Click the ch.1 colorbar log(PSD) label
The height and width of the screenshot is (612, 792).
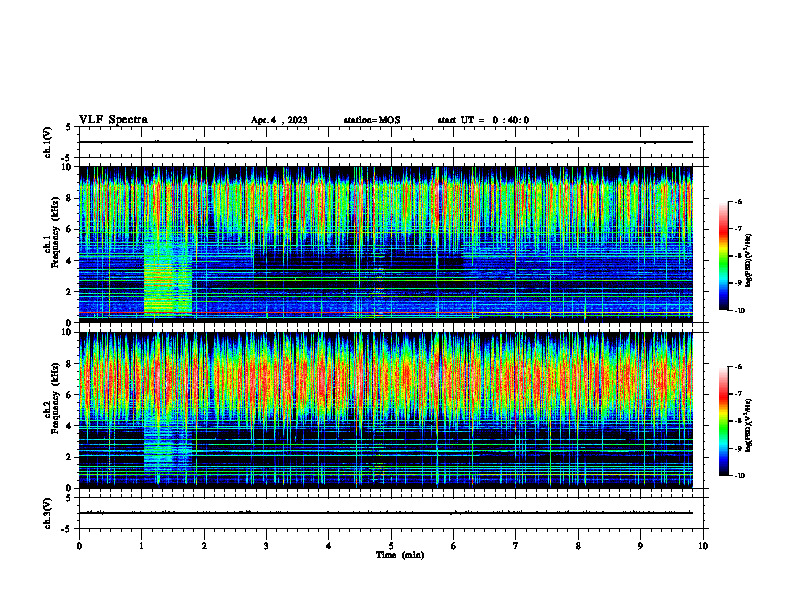coord(749,261)
